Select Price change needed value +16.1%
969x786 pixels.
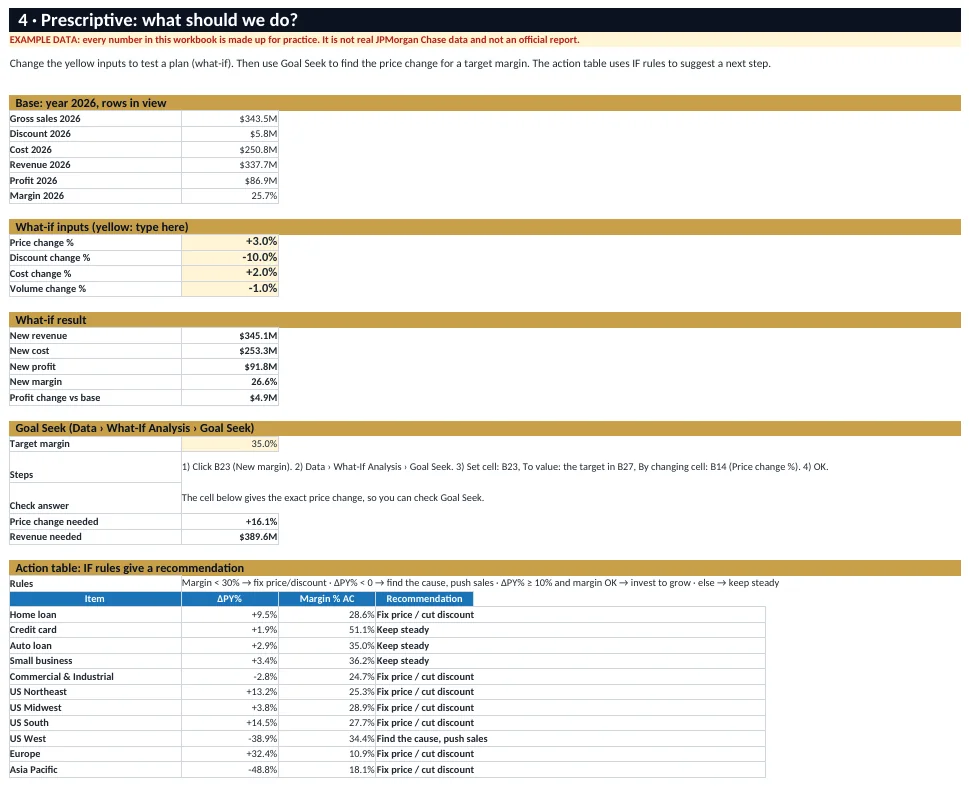(x=230, y=522)
